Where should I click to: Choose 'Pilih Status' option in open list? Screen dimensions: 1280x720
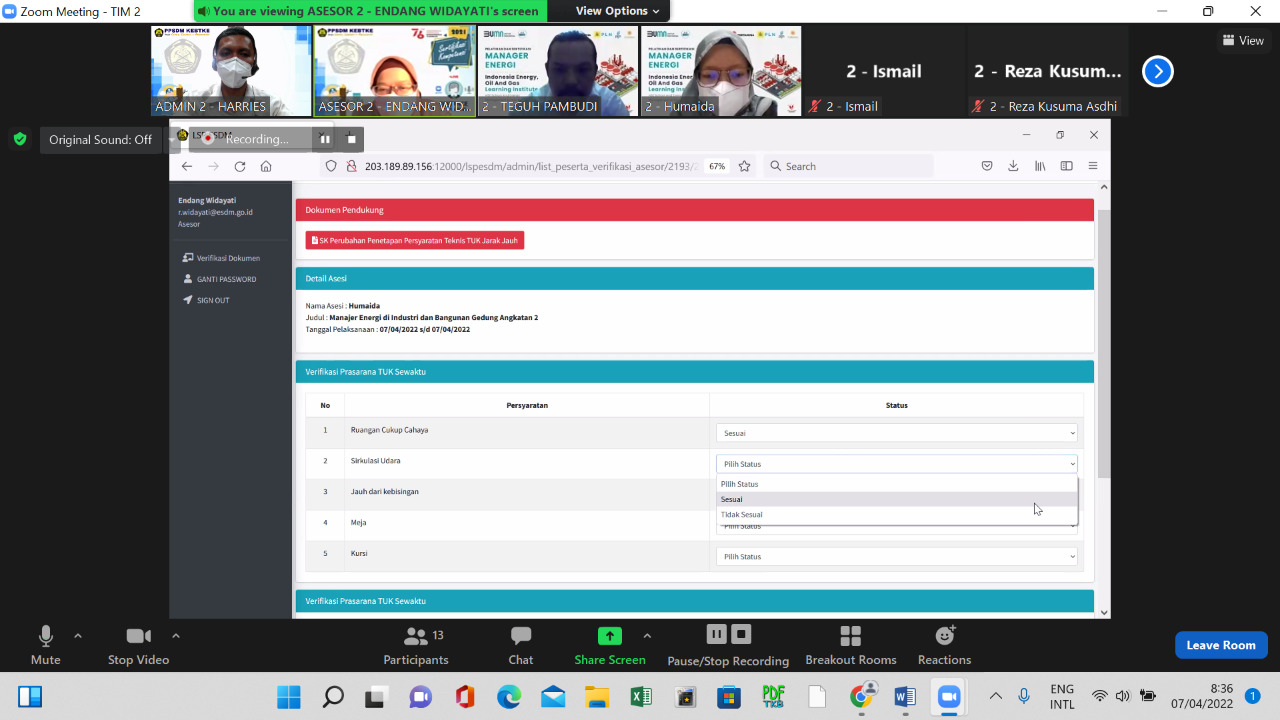897,484
